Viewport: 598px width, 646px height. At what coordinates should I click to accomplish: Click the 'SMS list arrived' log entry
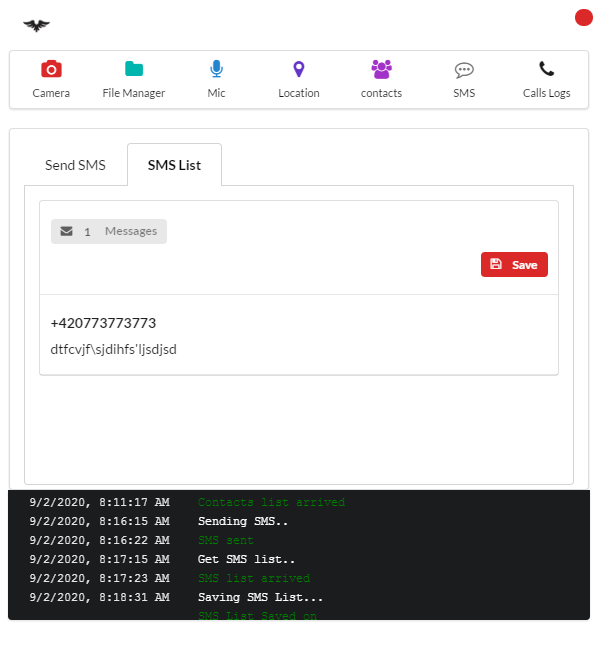[254, 578]
